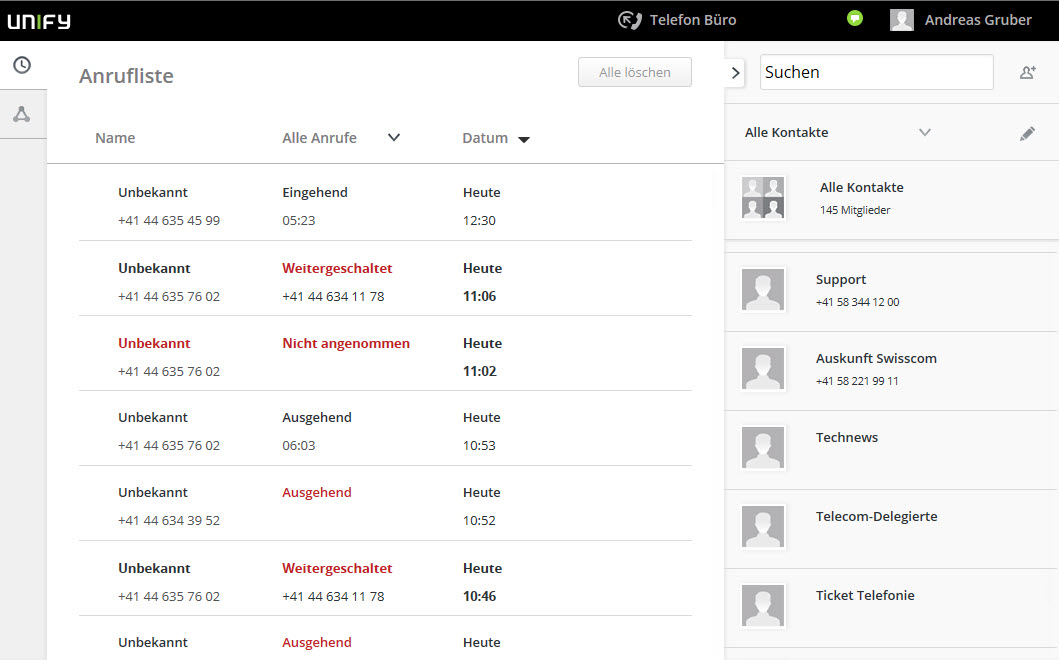Click Andreas Gruber's profile avatar
This screenshot has width=1059, height=660.
point(901,20)
